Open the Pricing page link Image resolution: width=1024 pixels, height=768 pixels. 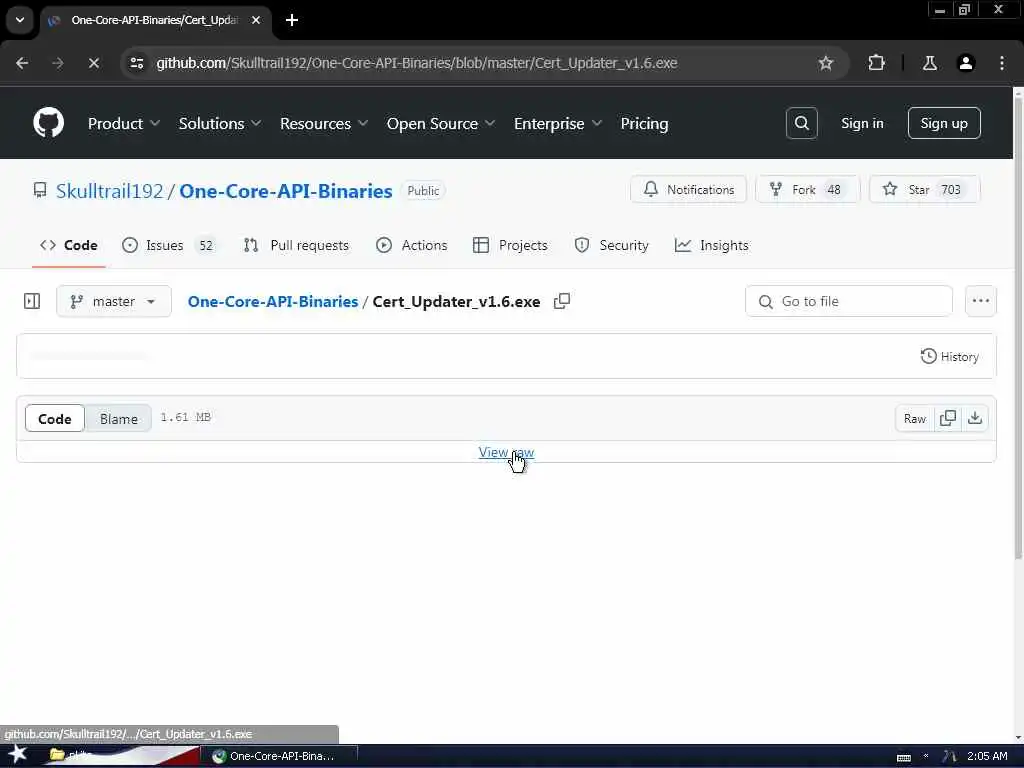point(644,123)
